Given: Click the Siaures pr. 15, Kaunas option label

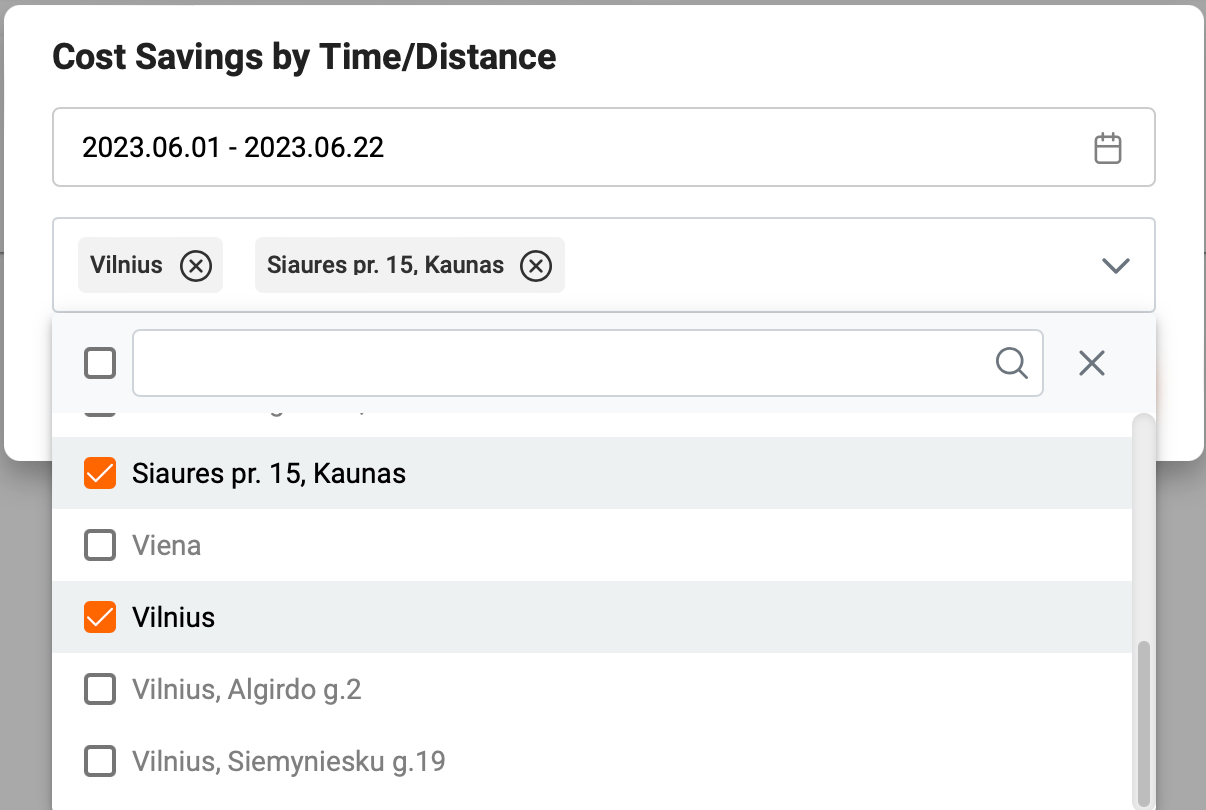Looking at the screenshot, I should [x=269, y=473].
